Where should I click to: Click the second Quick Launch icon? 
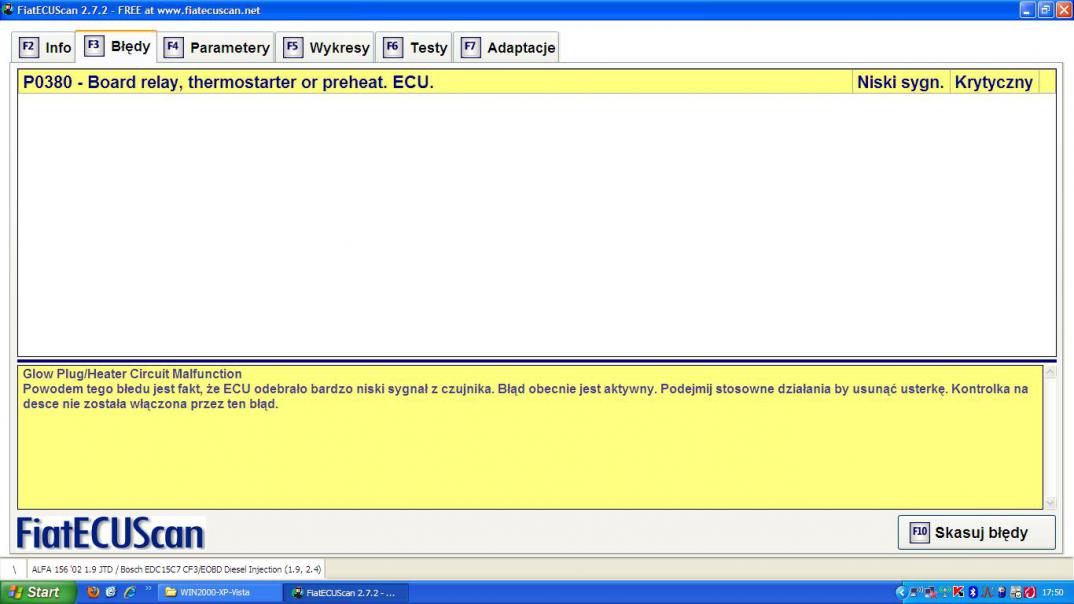coord(111,592)
